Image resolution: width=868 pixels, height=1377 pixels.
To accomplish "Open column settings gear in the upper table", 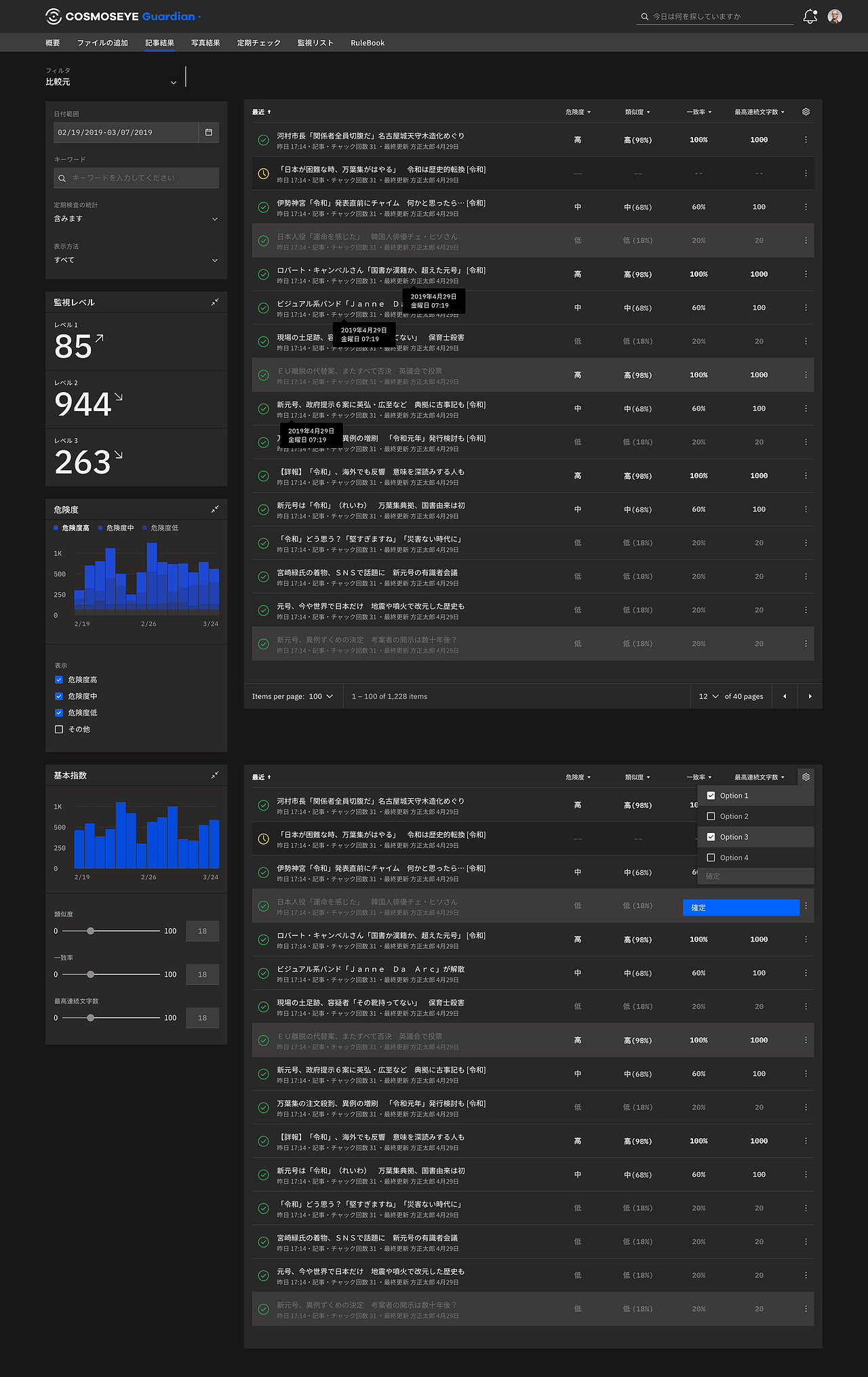I will coord(806,112).
